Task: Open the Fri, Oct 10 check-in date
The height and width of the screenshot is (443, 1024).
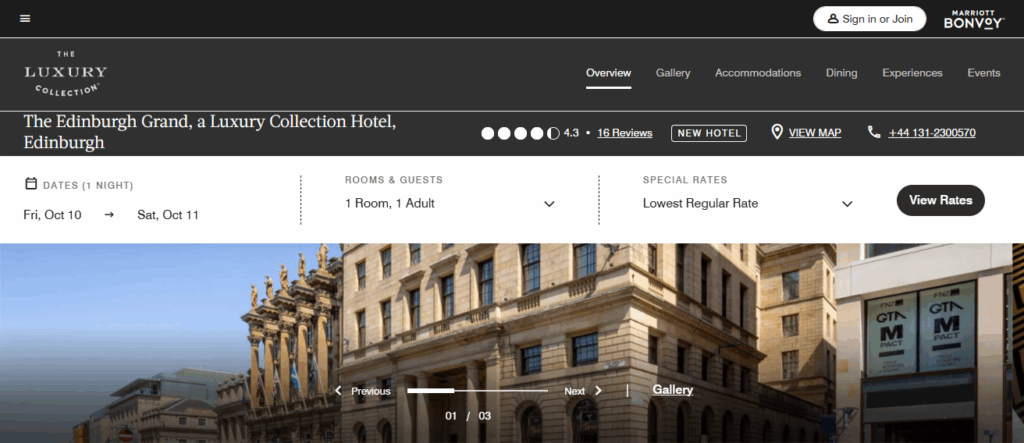Action: pyautogui.click(x=52, y=215)
